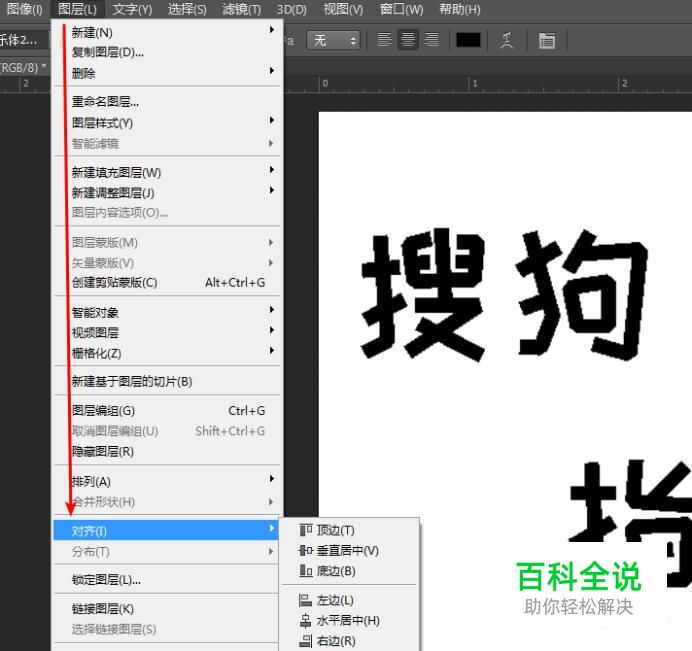Open the warp text tool icon
The height and width of the screenshot is (651, 692).
coord(507,40)
